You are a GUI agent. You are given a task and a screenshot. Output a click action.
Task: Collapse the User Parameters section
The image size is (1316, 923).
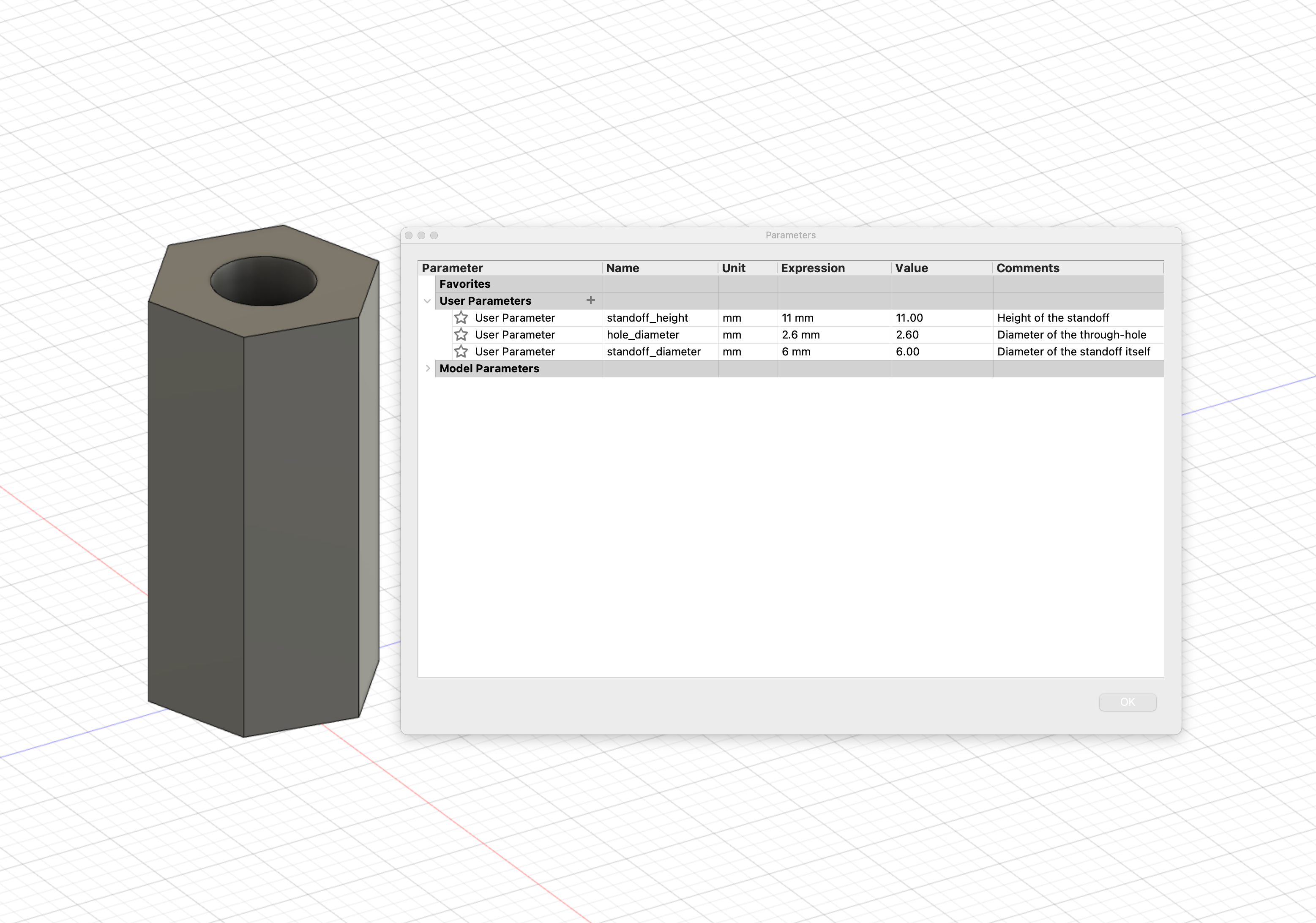[427, 300]
